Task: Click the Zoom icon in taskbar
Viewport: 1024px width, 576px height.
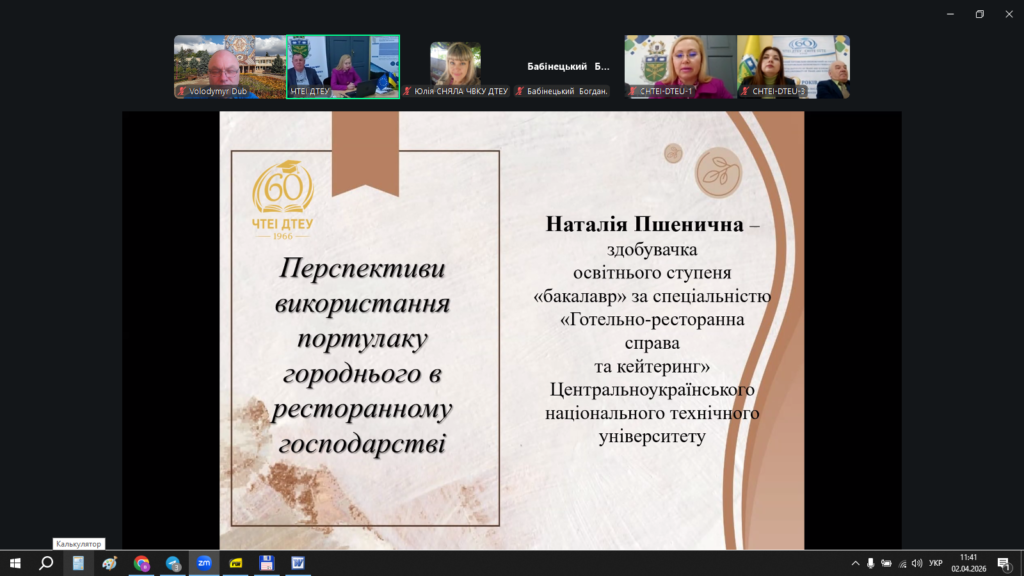Action: point(204,563)
